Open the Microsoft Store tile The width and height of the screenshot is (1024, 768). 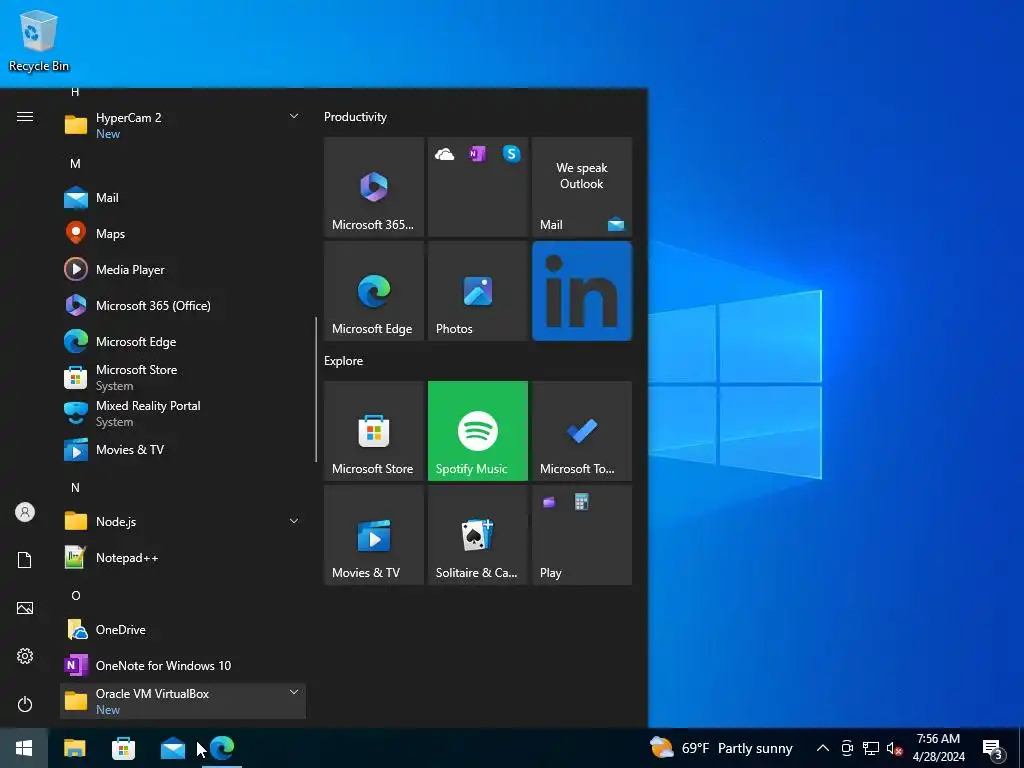(374, 431)
